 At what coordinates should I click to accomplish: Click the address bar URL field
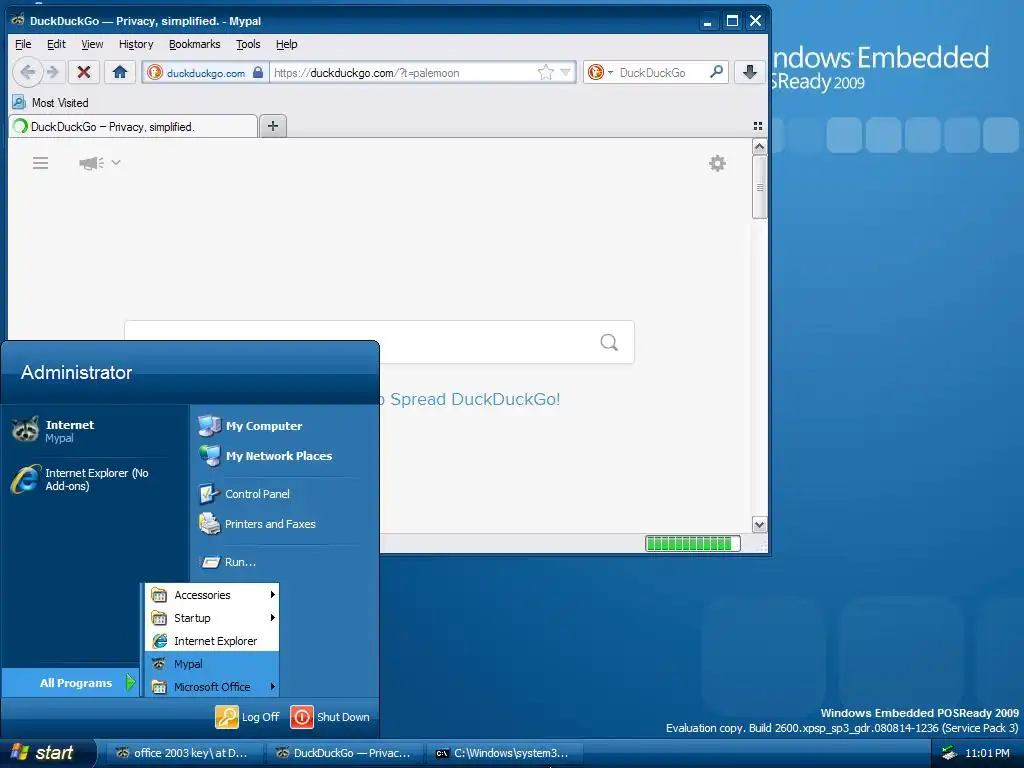pos(403,72)
